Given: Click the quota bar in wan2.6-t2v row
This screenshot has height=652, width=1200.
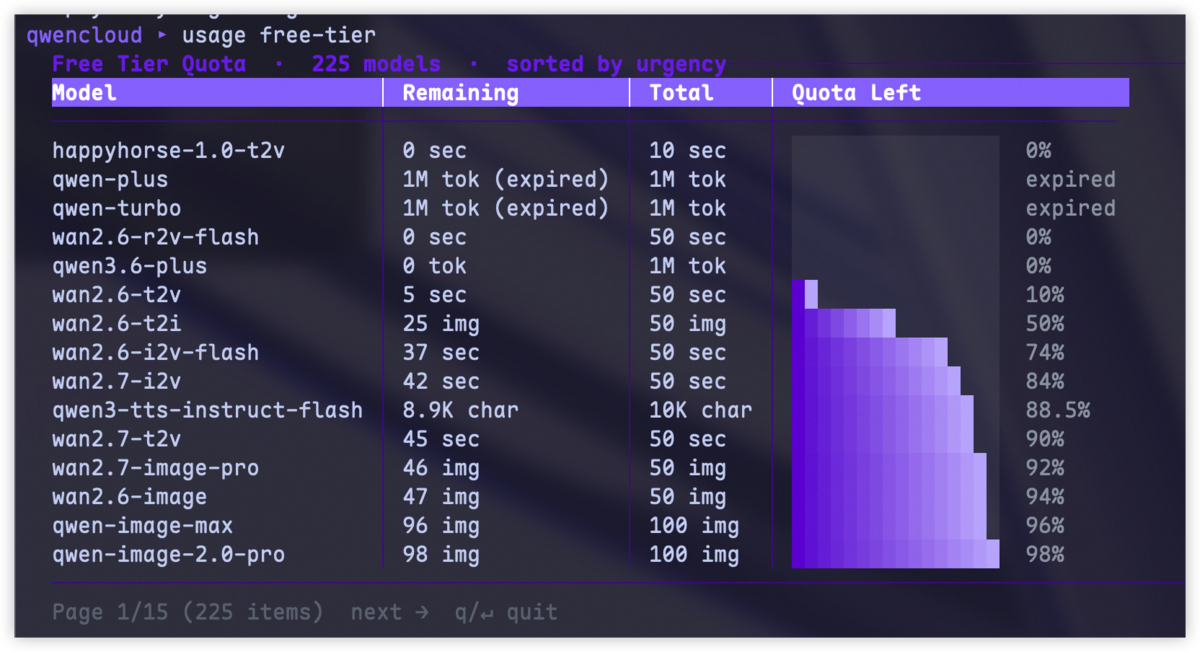Looking at the screenshot, I should [x=805, y=295].
